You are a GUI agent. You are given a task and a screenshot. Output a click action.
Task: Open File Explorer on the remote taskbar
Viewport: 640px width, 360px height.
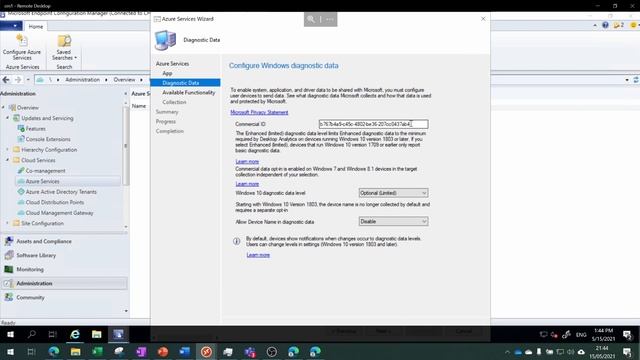coord(97,334)
